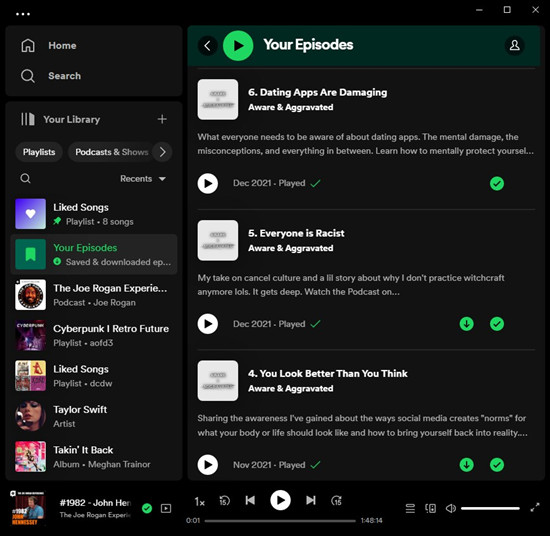Open Search in sidebar
The width and height of the screenshot is (550, 536).
[51, 76]
